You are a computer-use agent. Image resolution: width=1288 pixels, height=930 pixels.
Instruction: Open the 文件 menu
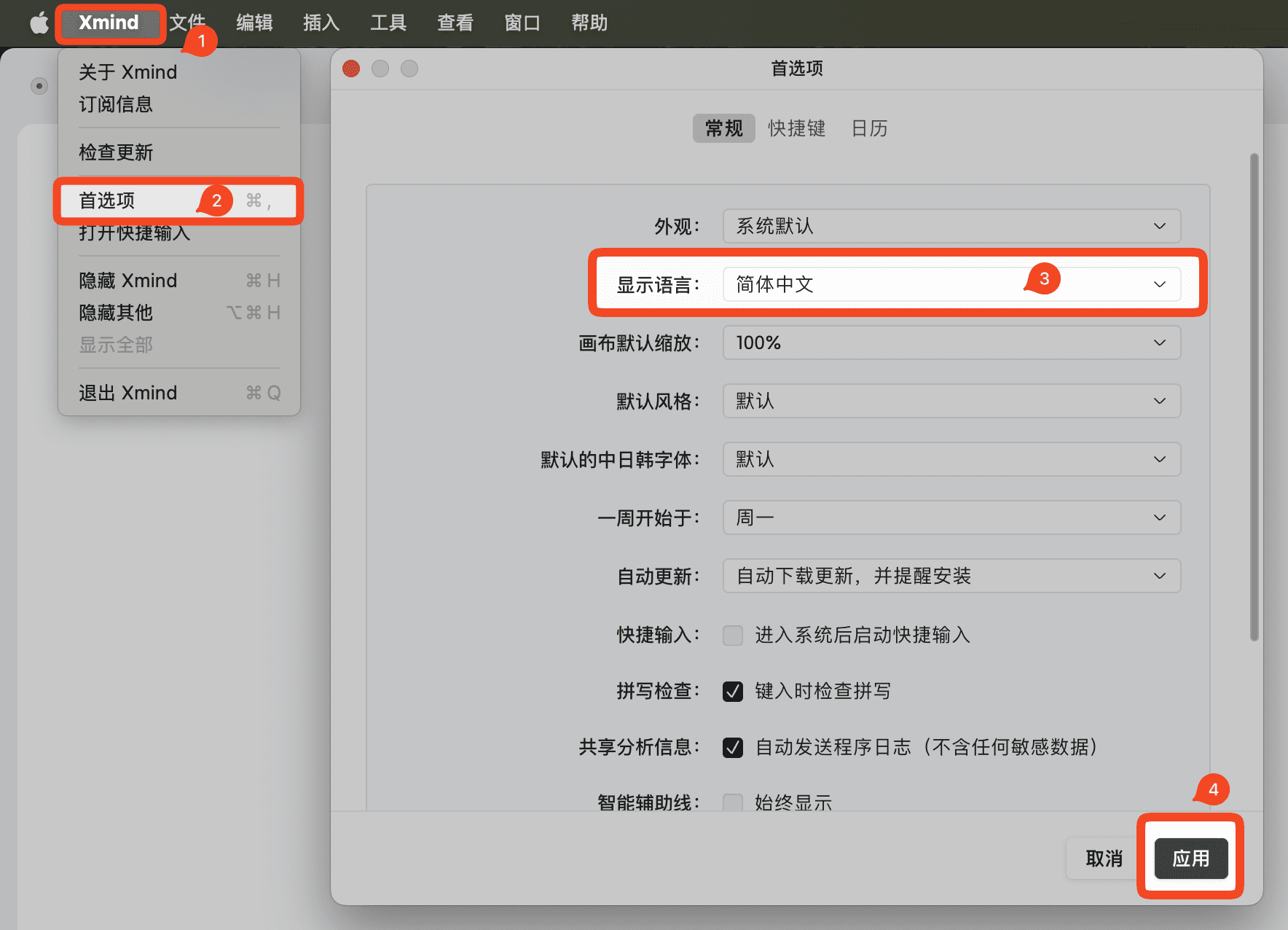pyautogui.click(x=187, y=23)
